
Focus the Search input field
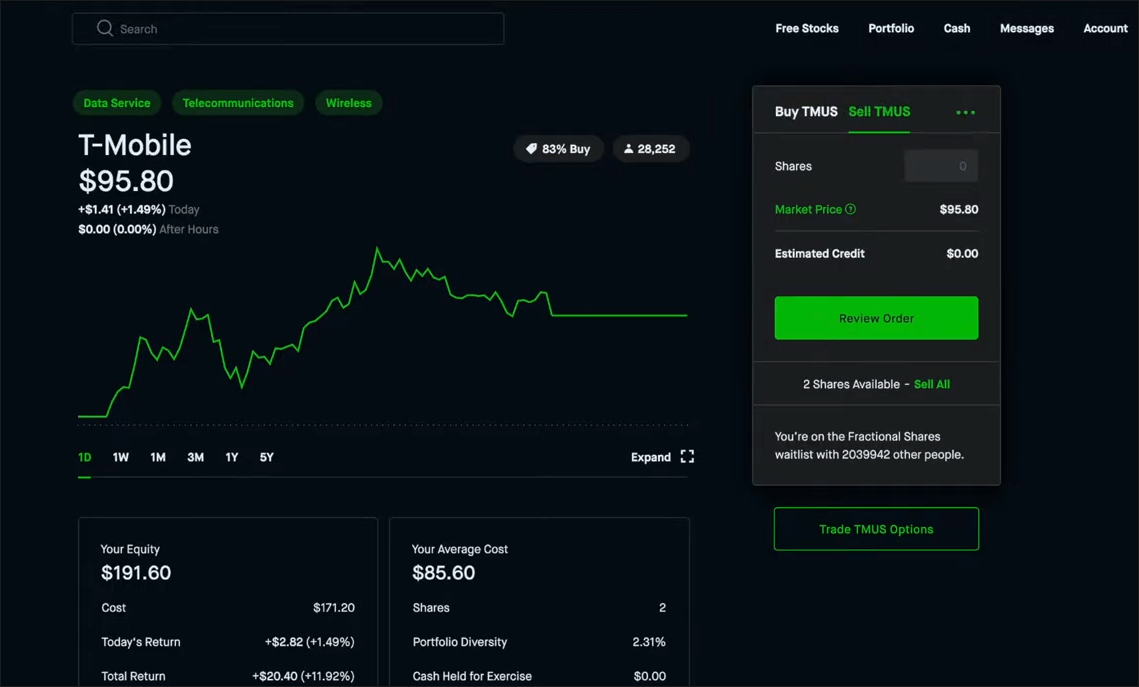coord(288,29)
